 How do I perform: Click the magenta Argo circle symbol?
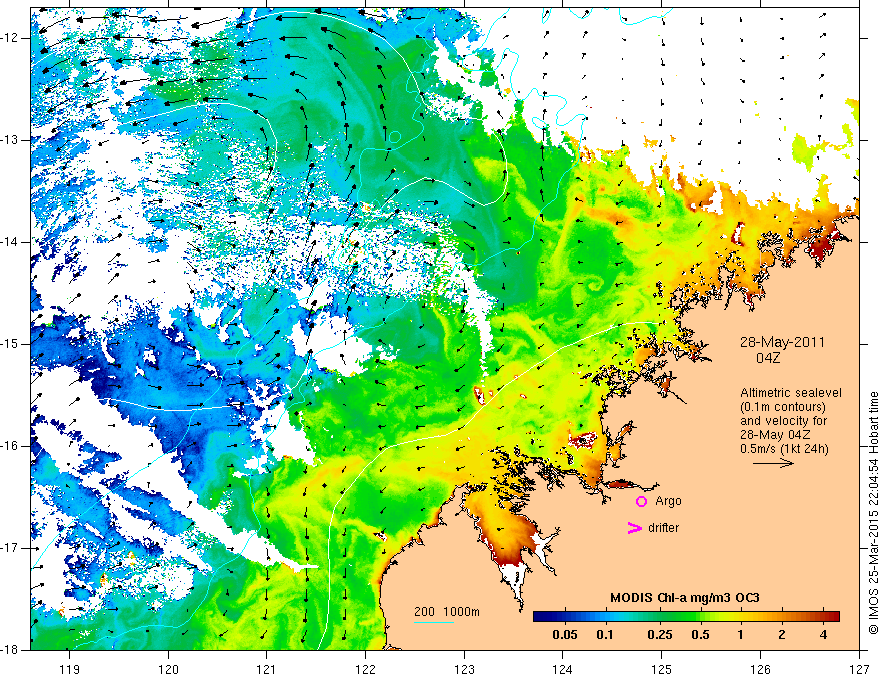coord(641,501)
